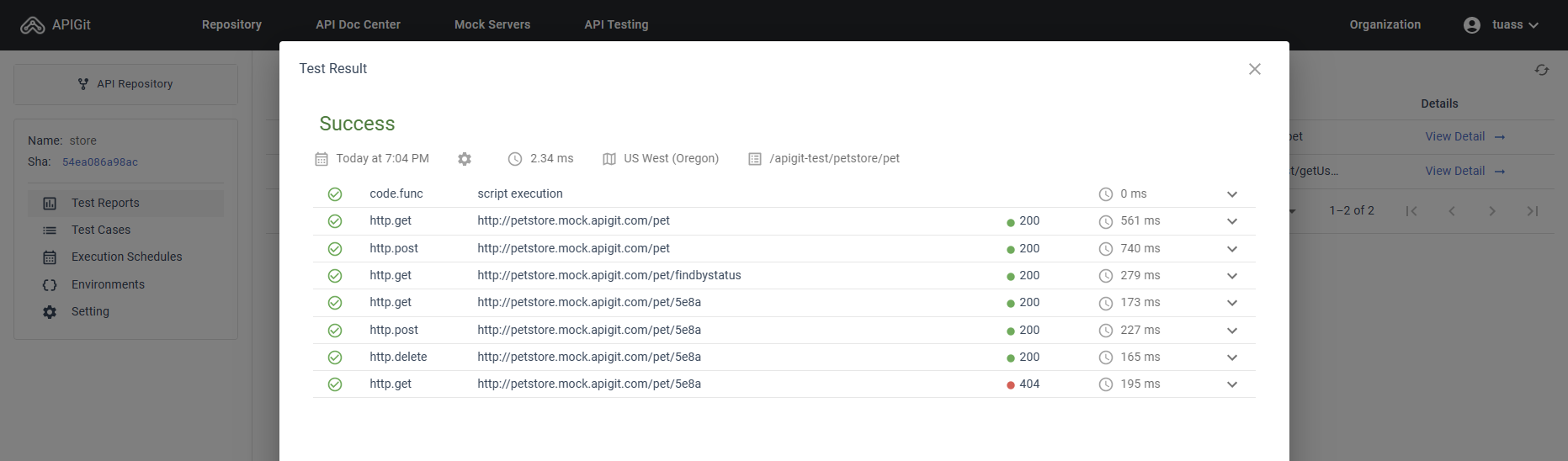The image size is (1568, 461).
Task: Click the clock icon beside 195 ms
Action: click(x=1106, y=384)
